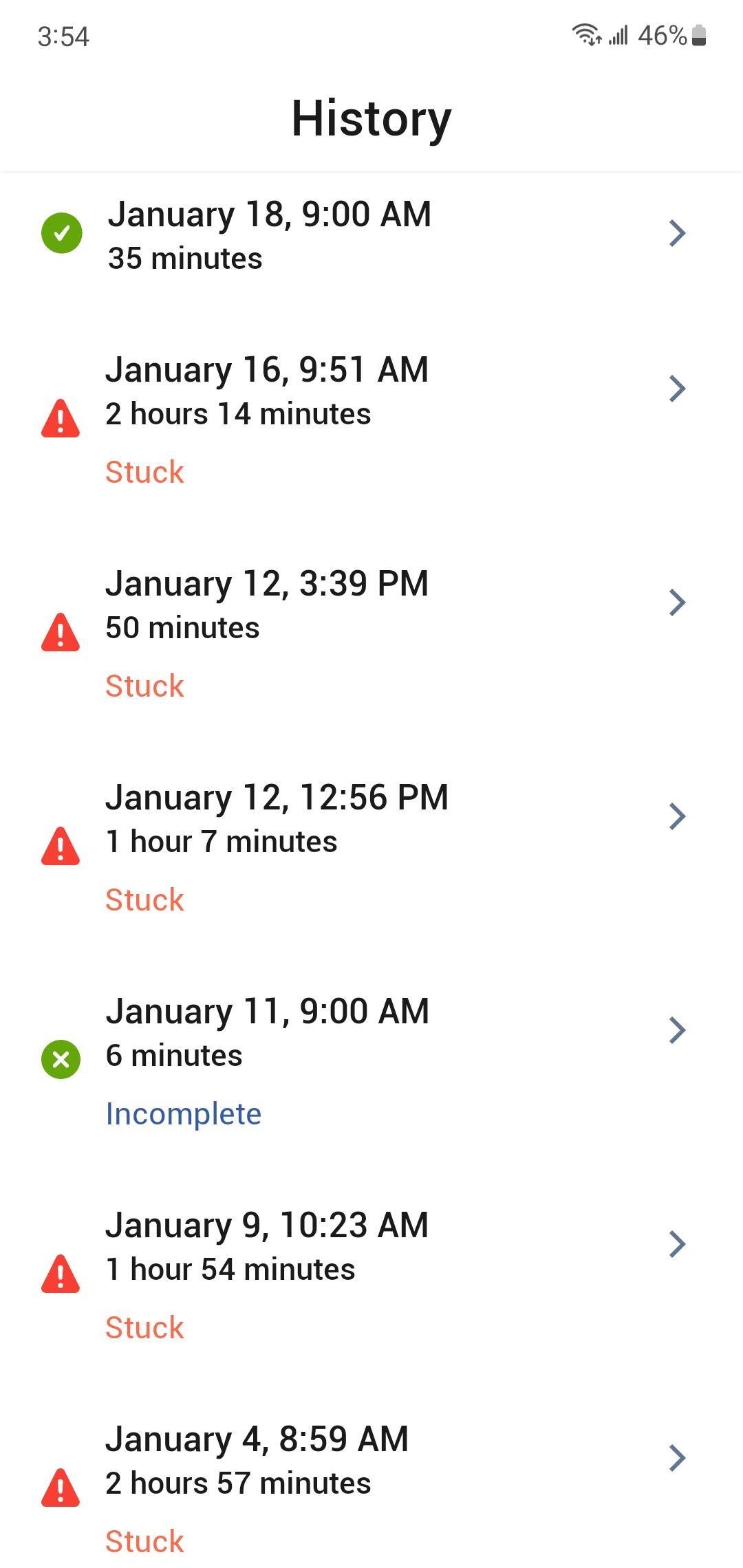Screen dimensions: 743x1568
Task: Tap the Wi-Fi signal icon in status bar
Action: coord(586,34)
